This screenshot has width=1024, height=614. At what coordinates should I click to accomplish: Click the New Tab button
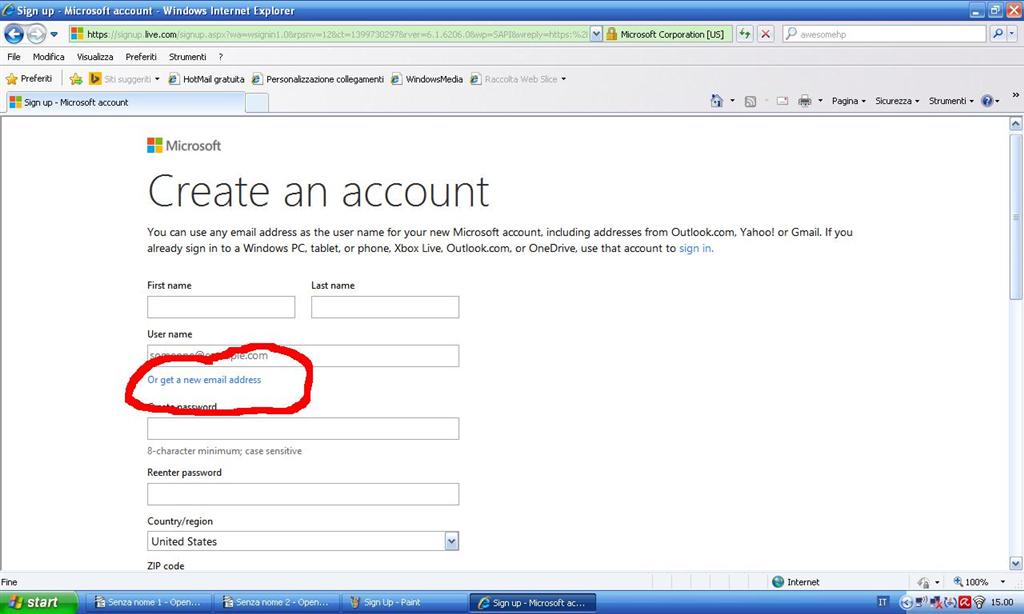(x=257, y=103)
